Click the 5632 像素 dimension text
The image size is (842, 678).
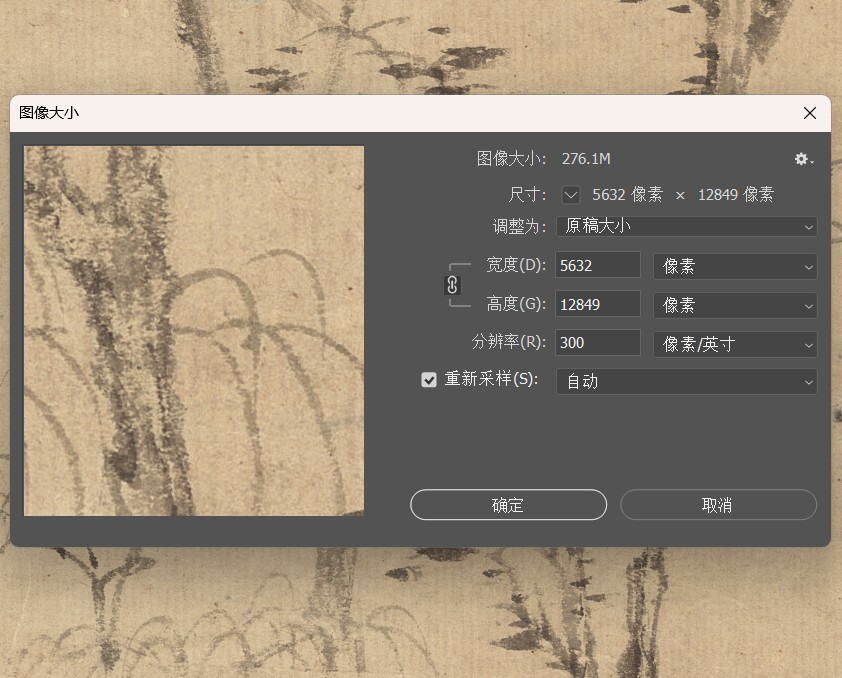(627, 194)
